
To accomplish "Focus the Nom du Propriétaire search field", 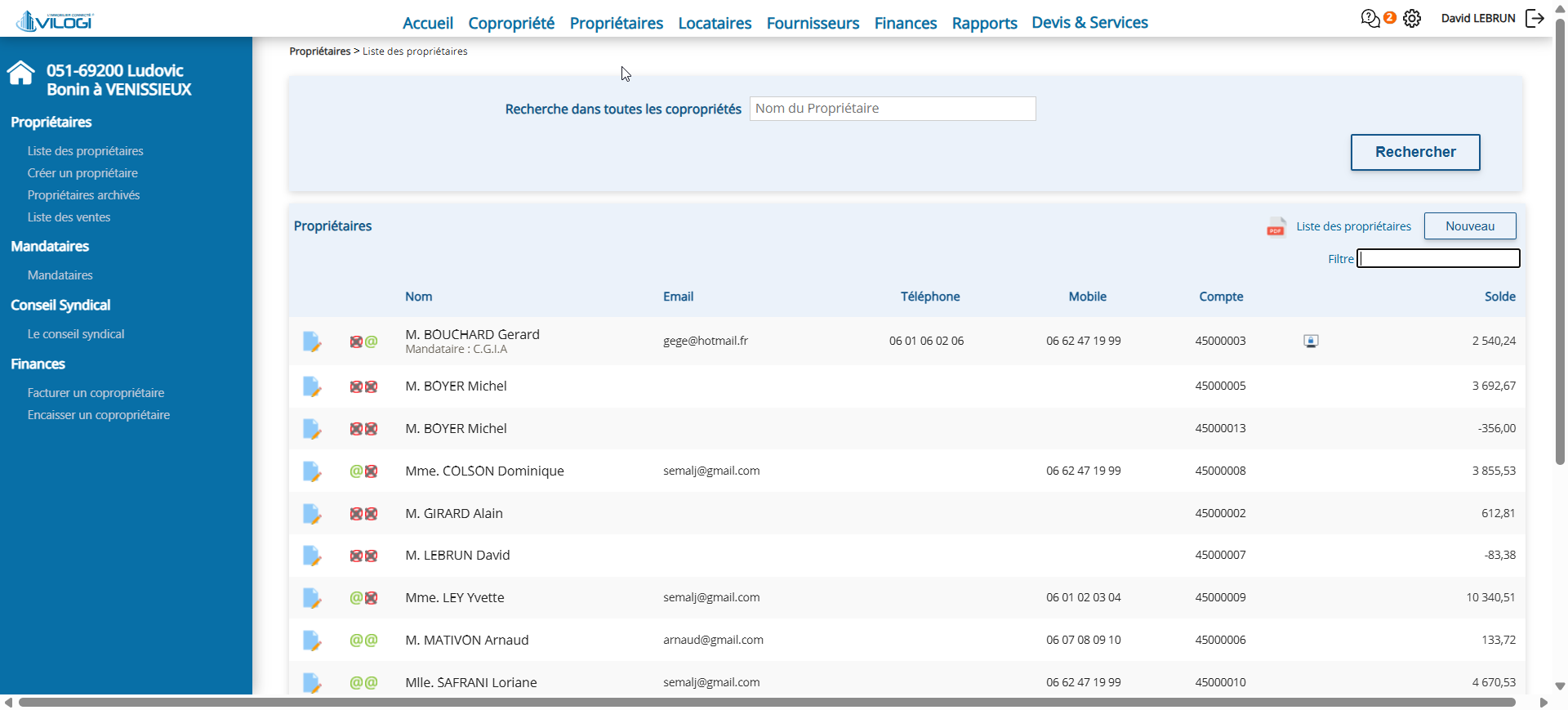I will click(x=893, y=109).
